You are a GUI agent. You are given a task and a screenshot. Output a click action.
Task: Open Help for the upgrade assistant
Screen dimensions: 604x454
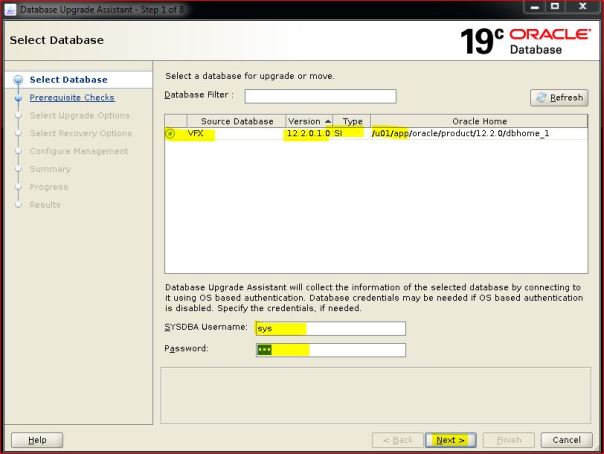click(x=36, y=440)
